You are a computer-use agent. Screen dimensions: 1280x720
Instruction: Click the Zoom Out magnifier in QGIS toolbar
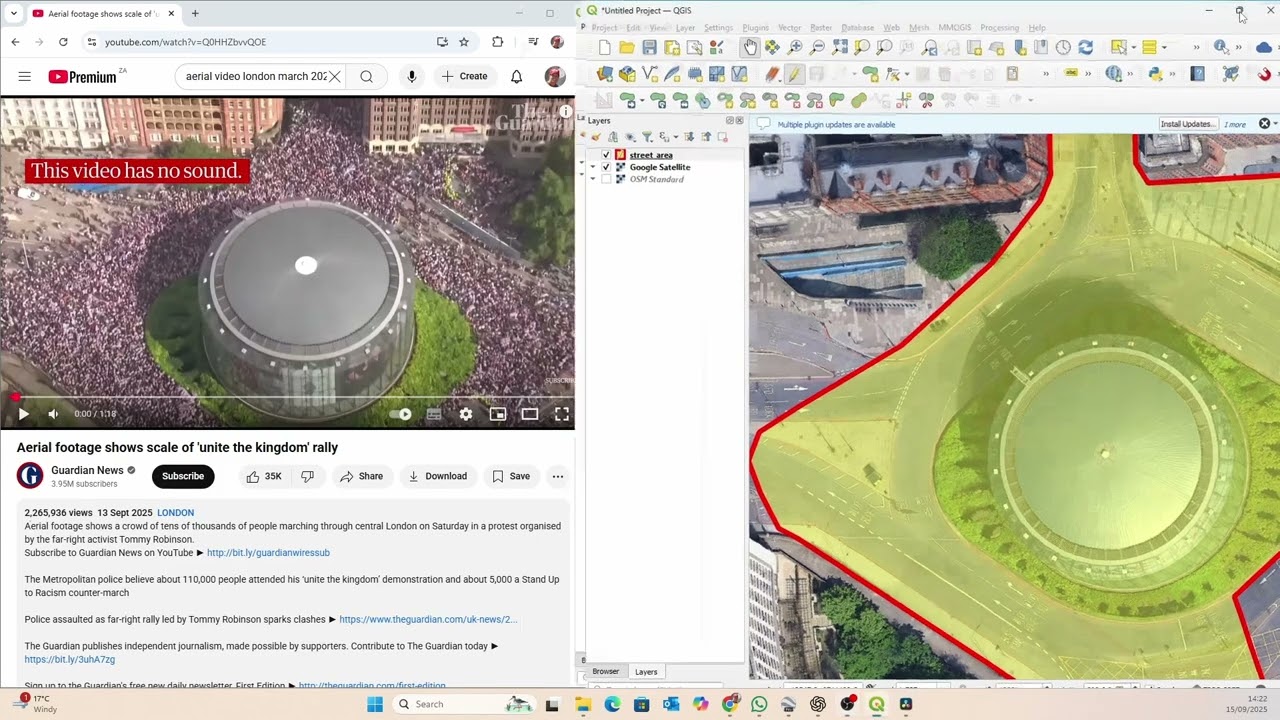(x=817, y=47)
